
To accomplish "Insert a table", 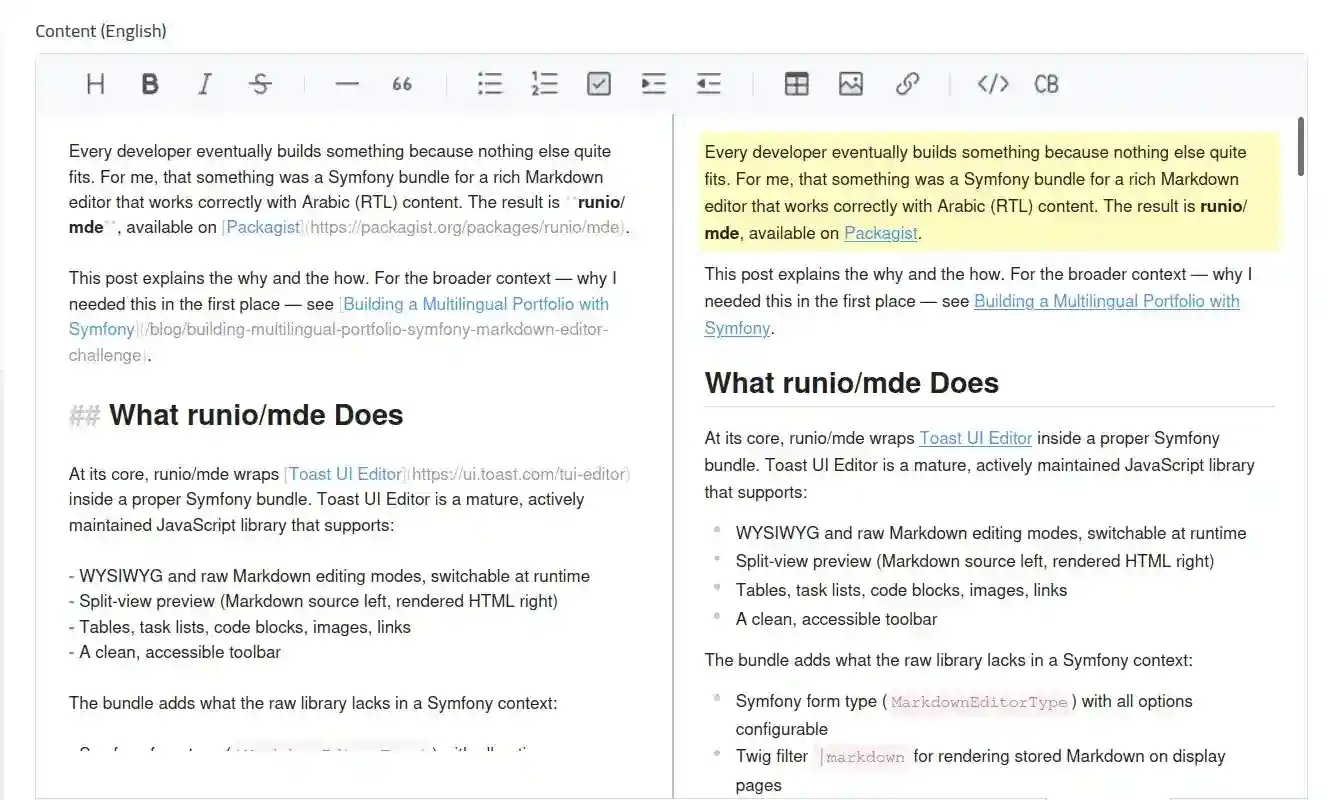I will click(797, 84).
